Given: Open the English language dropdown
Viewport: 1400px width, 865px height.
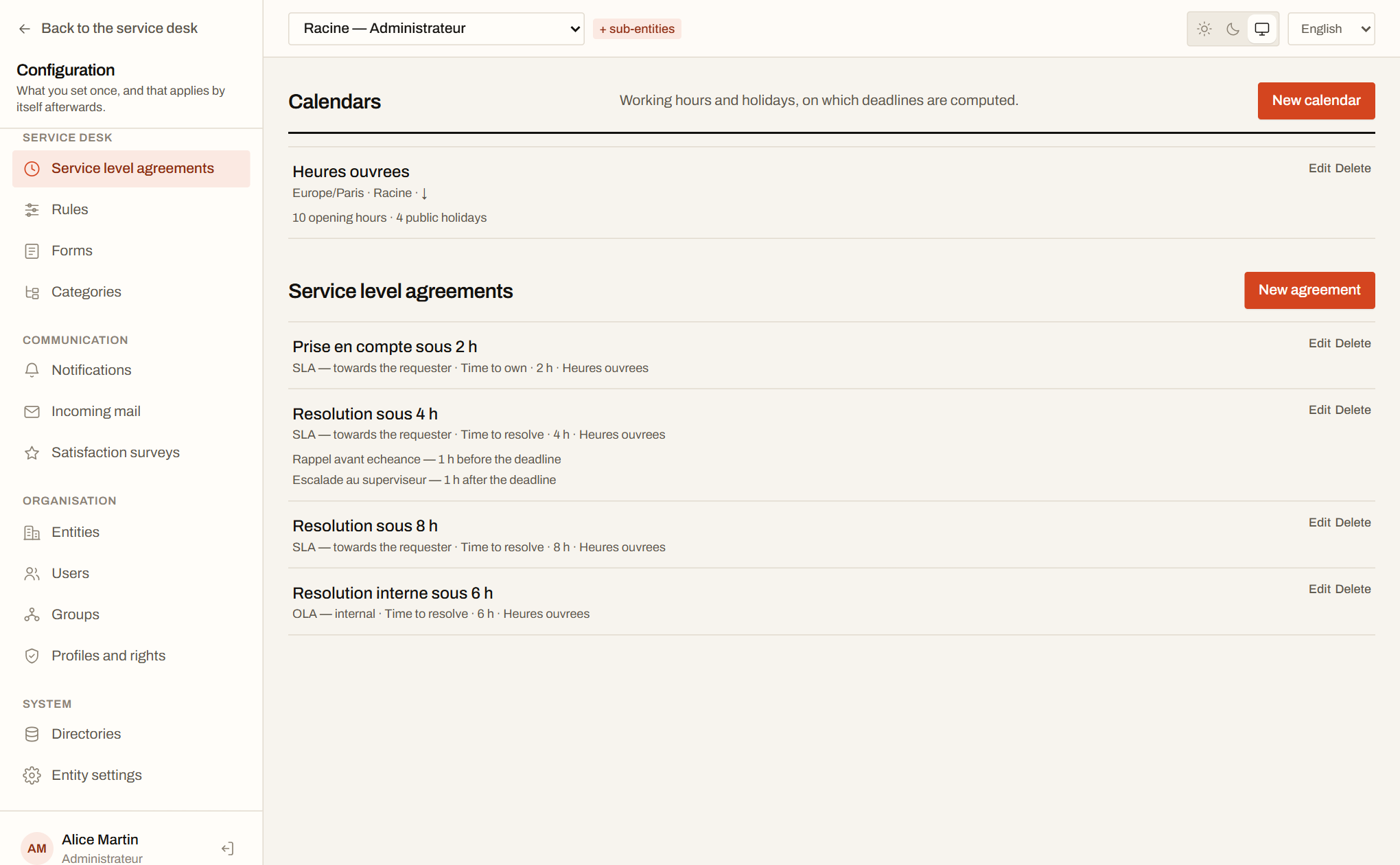Looking at the screenshot, I should click(x=1331, y=29).
